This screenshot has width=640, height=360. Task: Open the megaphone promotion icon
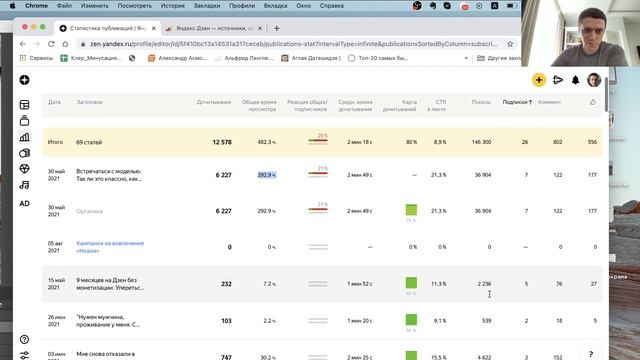[558, 80]
